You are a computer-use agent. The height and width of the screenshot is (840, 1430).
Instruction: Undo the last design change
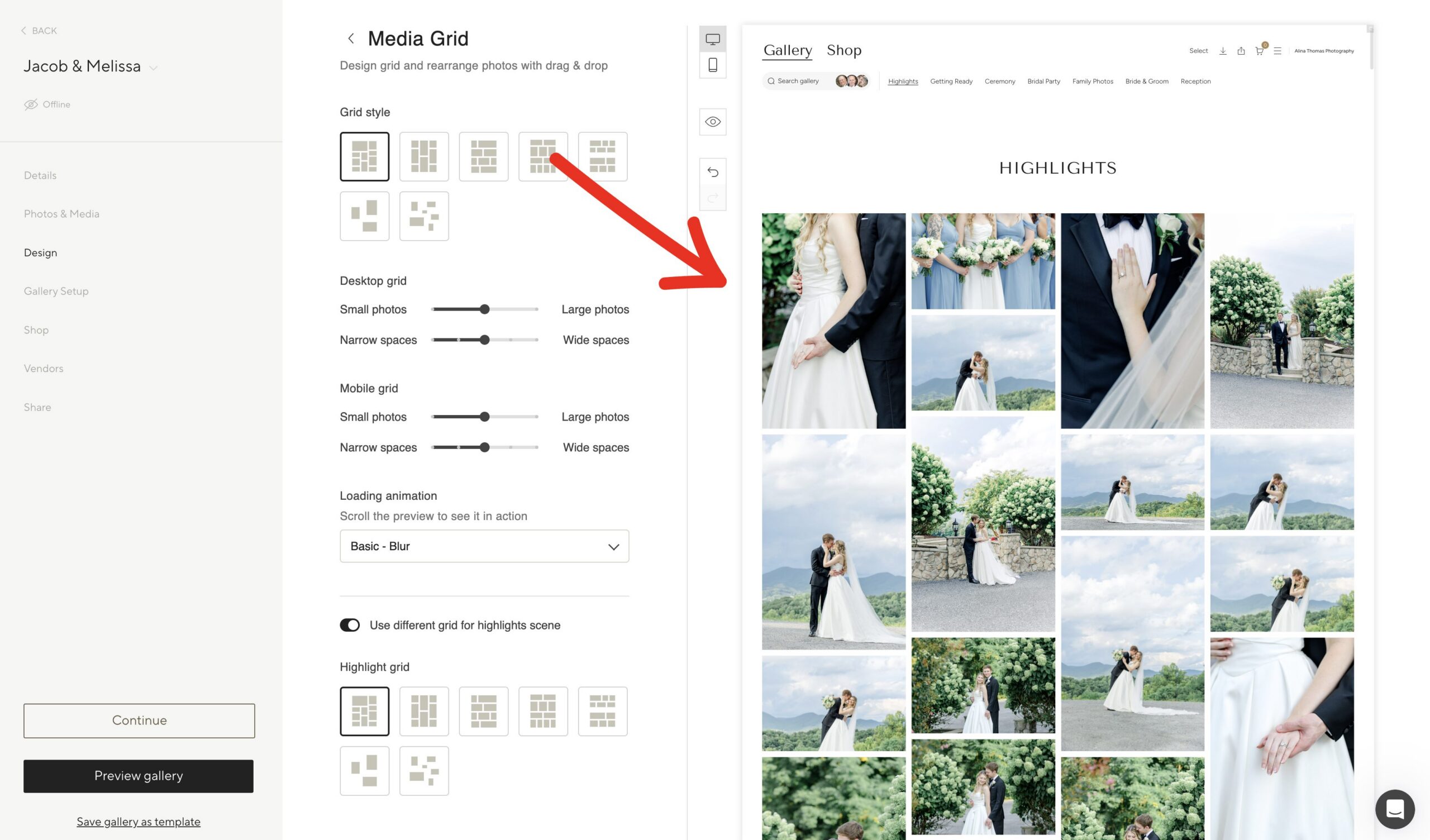pyautogui.click(x=713, y=172)
